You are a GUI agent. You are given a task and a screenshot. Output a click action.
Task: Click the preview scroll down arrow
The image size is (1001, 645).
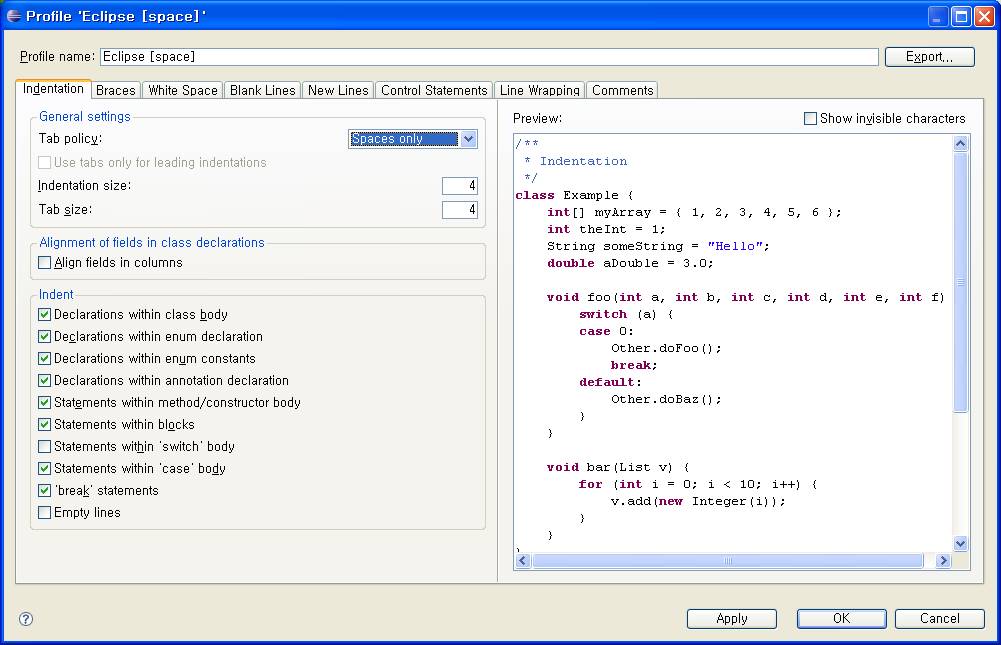tap(961, 543)
